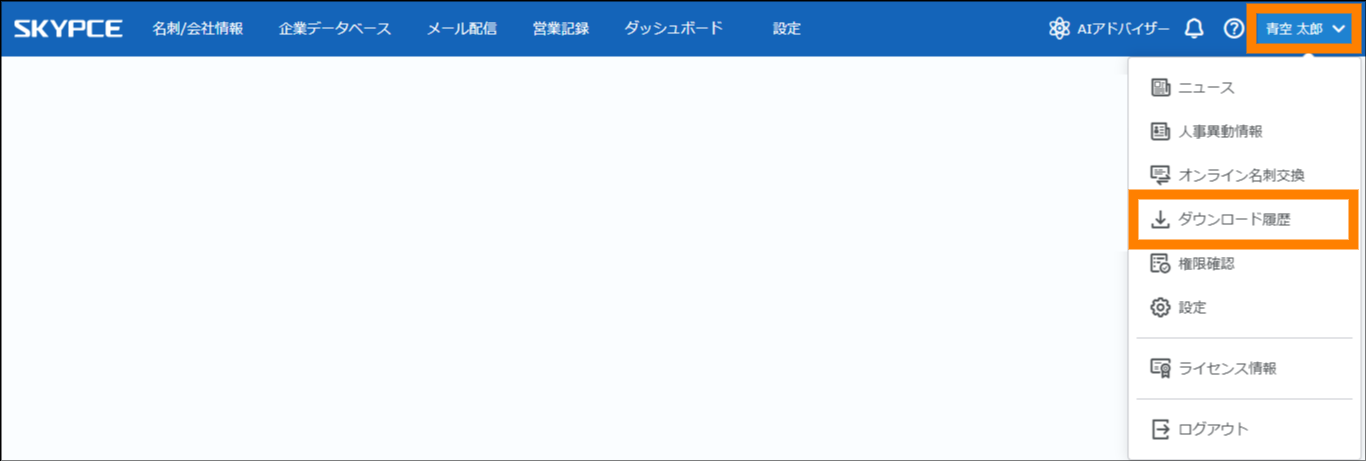Click the 権限確認 checklist icon
Viewport: 1366px width, 461px height.
[1160, 264]
